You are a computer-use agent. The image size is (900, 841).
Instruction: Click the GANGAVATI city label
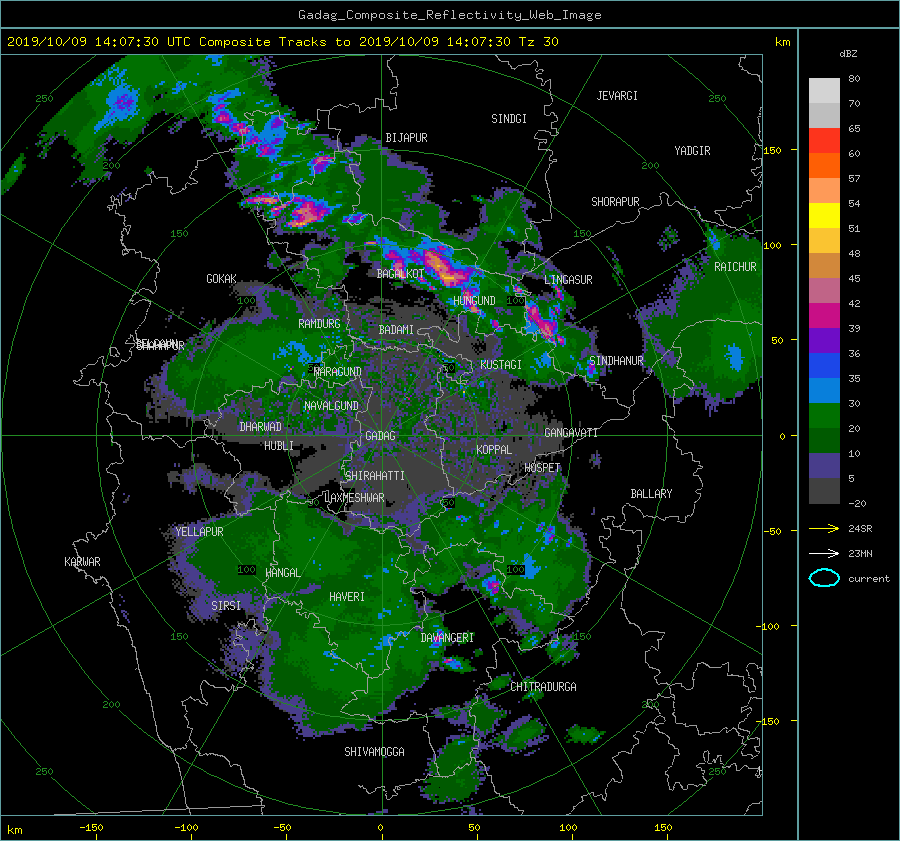coord(571,433)
